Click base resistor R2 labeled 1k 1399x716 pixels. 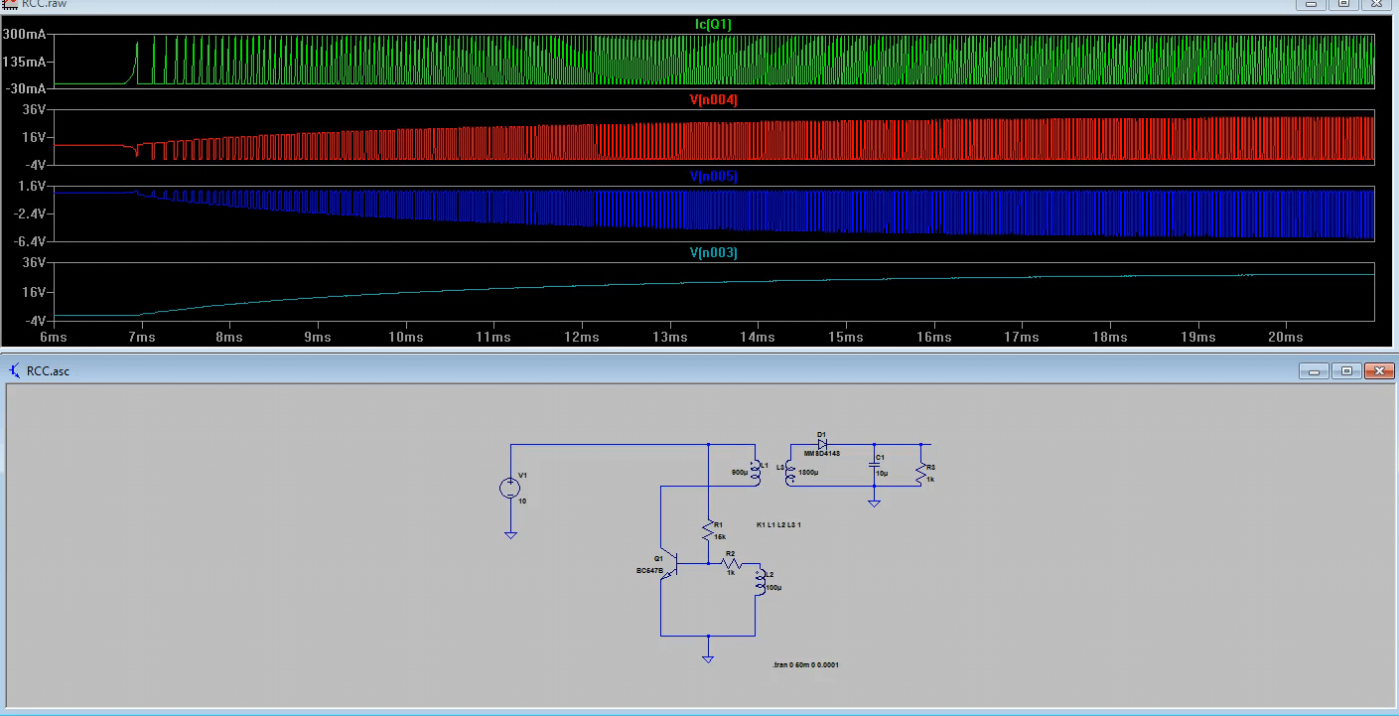tap(730, 565)
